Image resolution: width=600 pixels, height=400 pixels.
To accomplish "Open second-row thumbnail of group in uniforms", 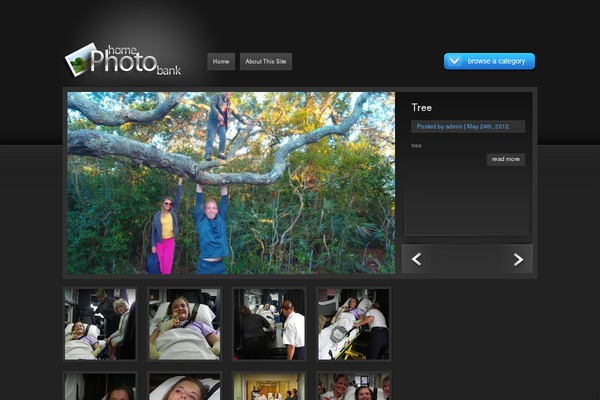I will click(x=354, y=386).
